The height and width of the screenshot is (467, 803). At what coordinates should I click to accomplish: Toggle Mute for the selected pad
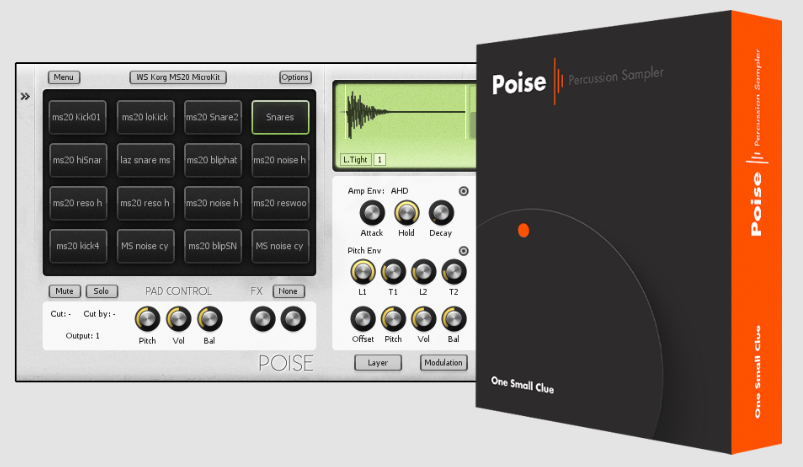65,291
